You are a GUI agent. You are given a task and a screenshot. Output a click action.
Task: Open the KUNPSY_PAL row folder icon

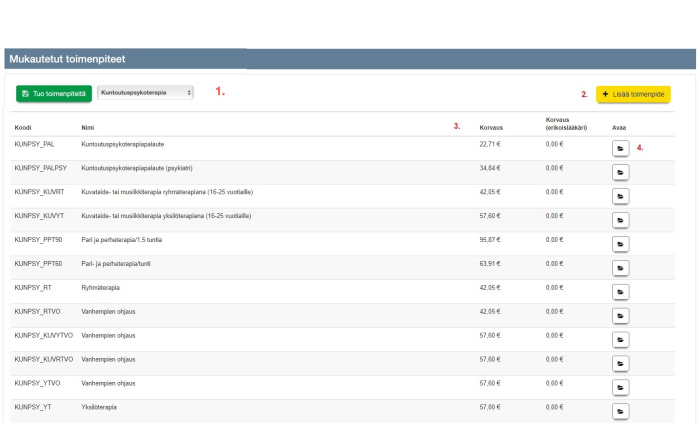pos(620,148)
